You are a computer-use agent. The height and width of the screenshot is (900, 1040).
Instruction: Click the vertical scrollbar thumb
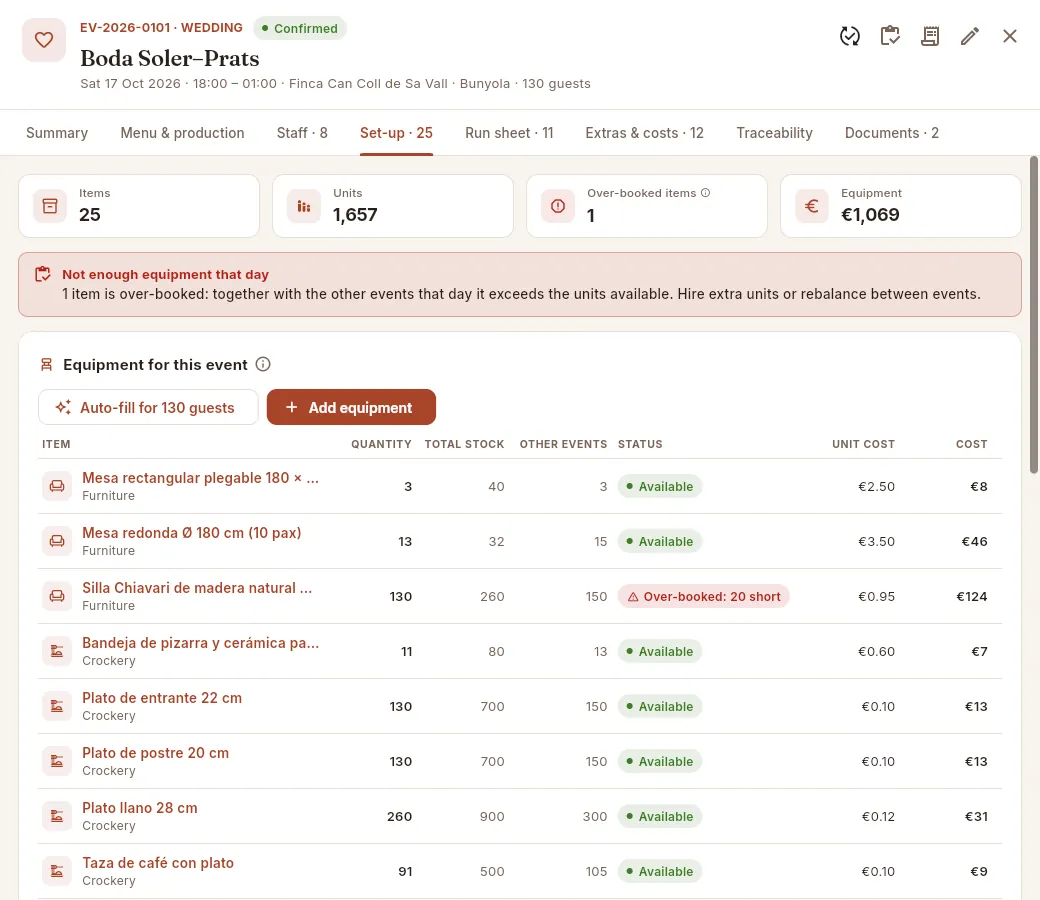[x=1033, y=315]
